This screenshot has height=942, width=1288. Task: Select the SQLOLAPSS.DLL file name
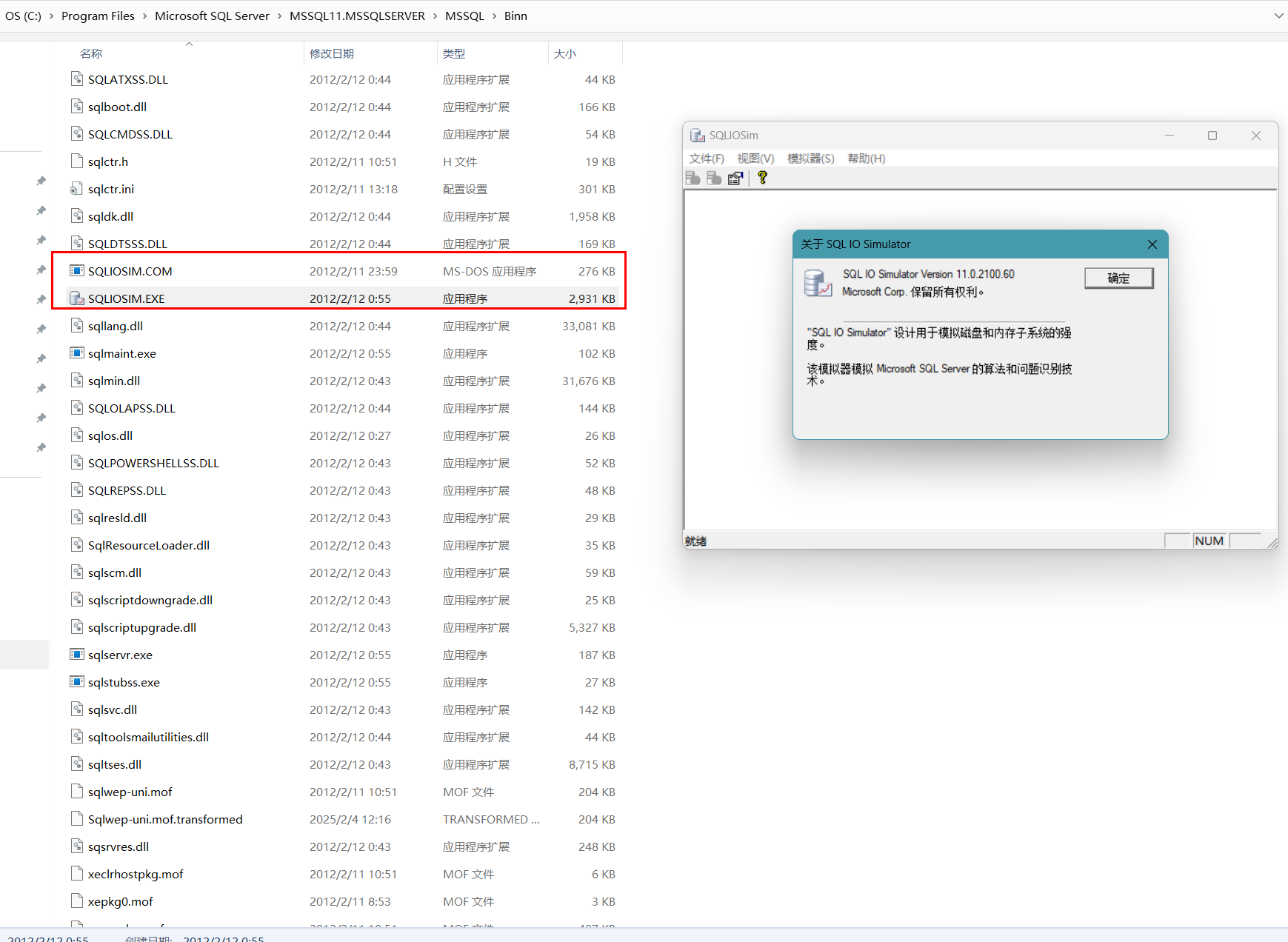132,408
